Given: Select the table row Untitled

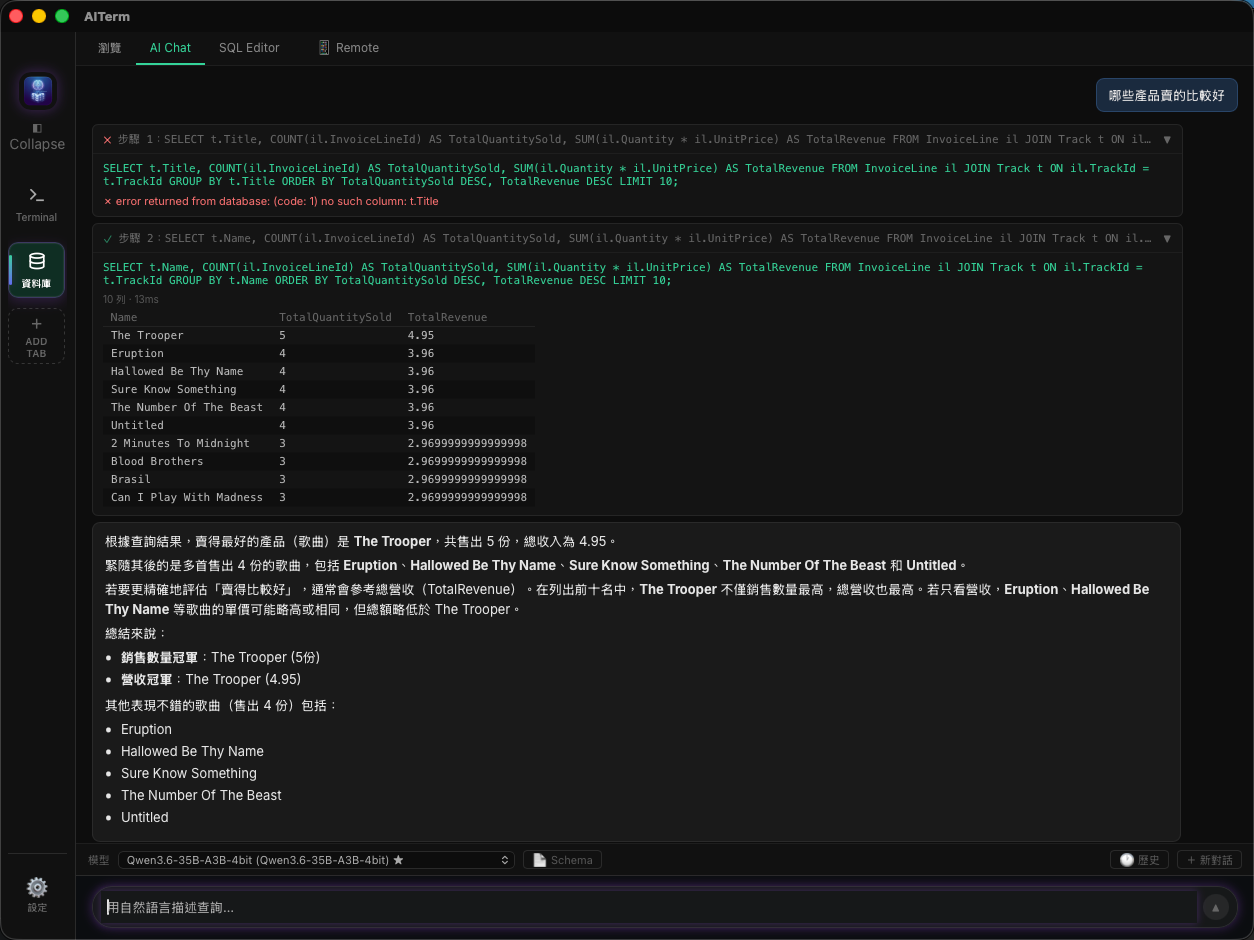Looking at the screenshot, I should point(320,426).
